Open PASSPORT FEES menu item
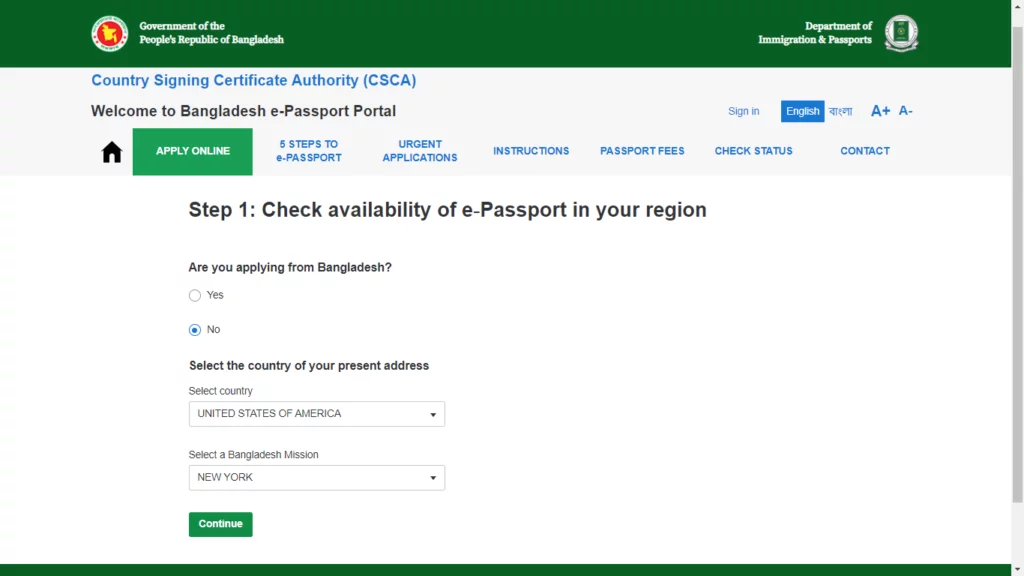 point(642,151)
